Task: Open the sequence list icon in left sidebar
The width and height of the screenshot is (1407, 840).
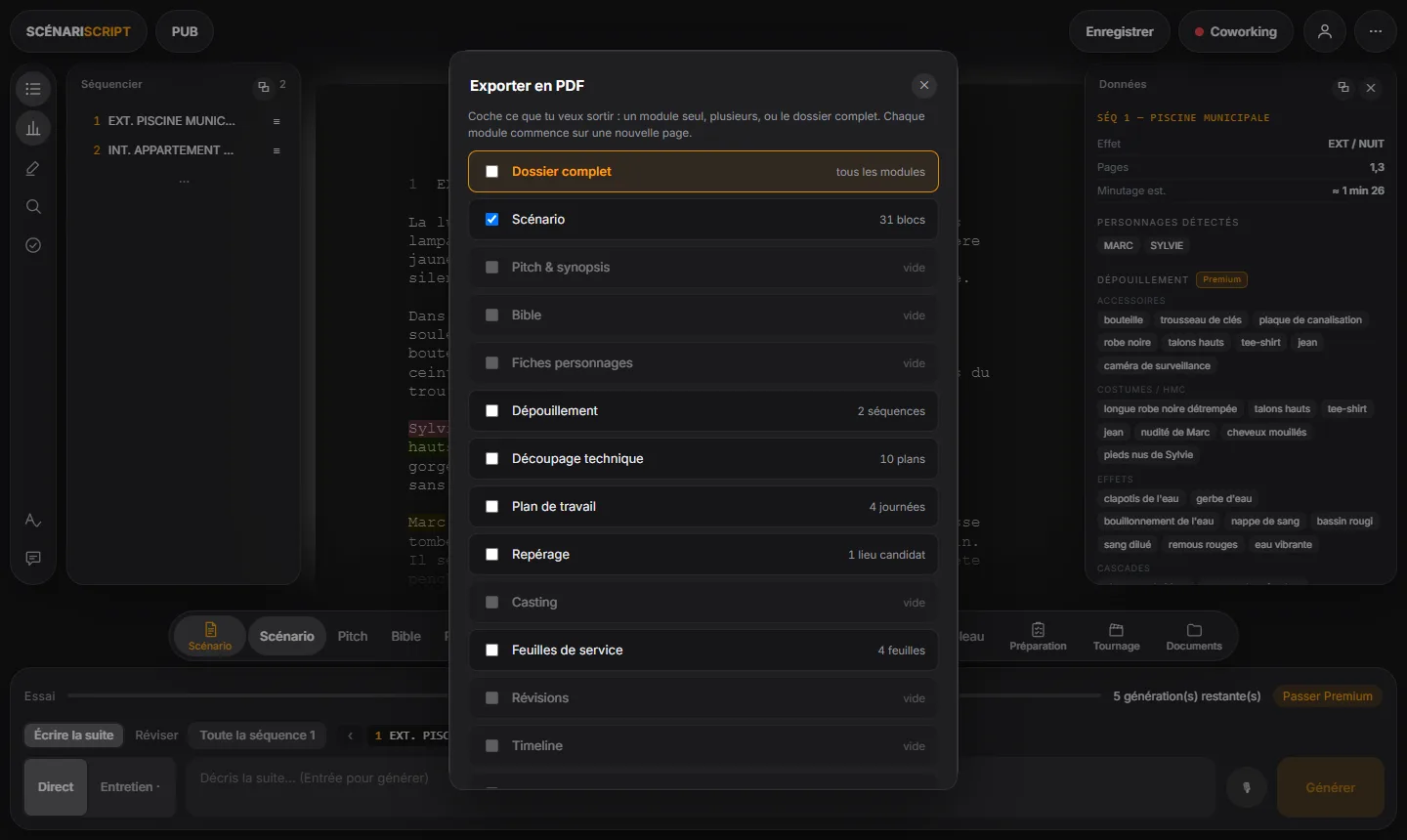Action: [x=33, y=89]
